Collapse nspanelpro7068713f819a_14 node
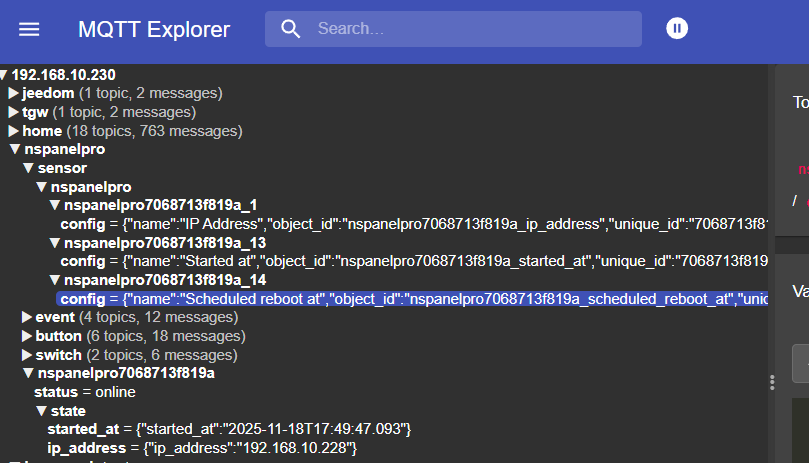Screen dimensions: 809x463 pos(55,280)
